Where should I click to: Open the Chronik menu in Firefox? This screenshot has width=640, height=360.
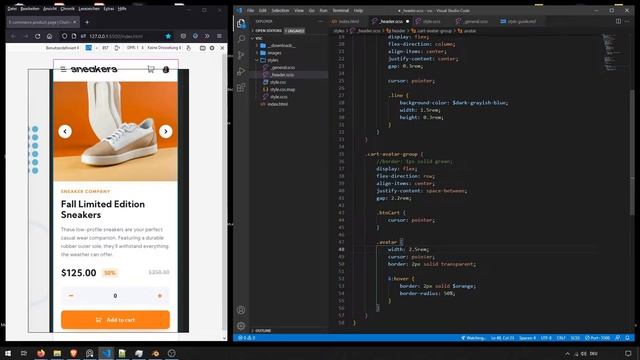(x=68, y=9)
